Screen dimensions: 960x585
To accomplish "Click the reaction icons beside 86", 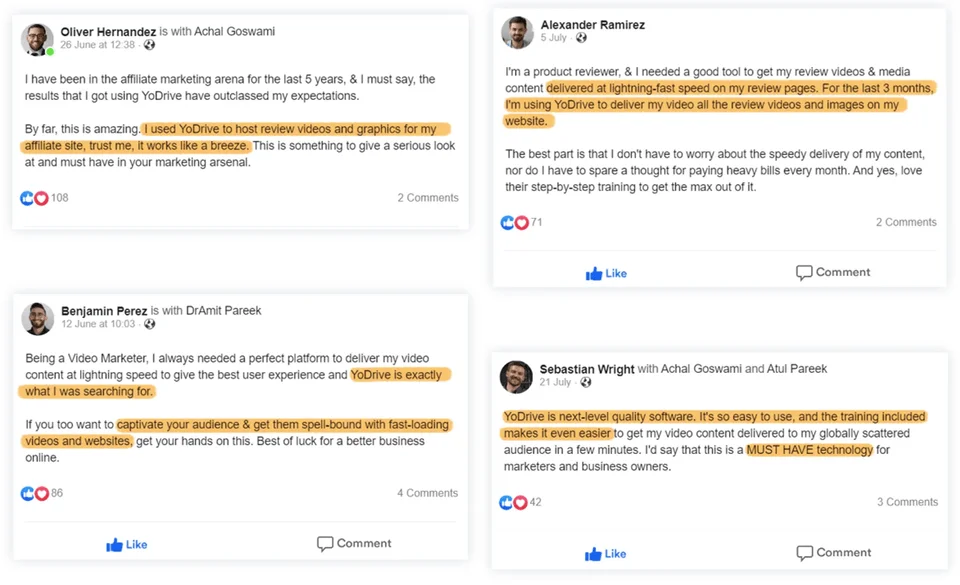I will pyautogui.click(x=34, y=493).
